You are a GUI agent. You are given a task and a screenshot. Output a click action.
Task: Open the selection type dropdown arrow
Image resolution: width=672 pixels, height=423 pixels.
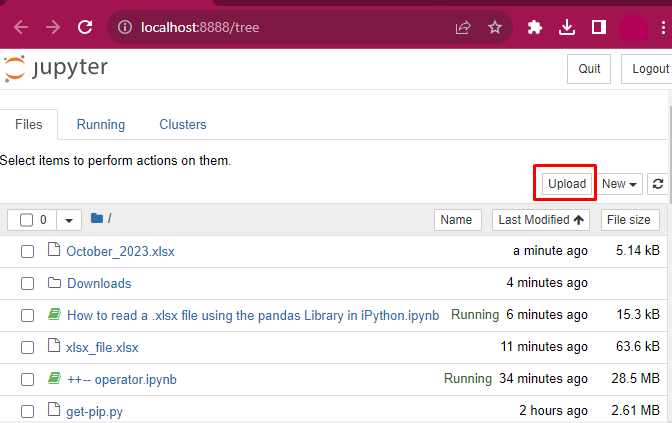69,220
